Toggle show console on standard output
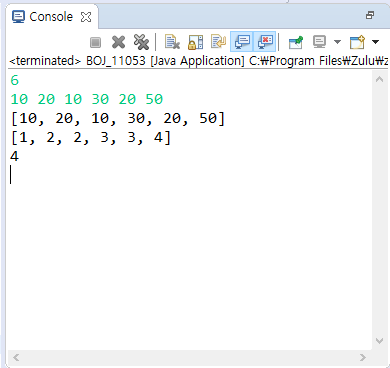 [x=242, y=42]
